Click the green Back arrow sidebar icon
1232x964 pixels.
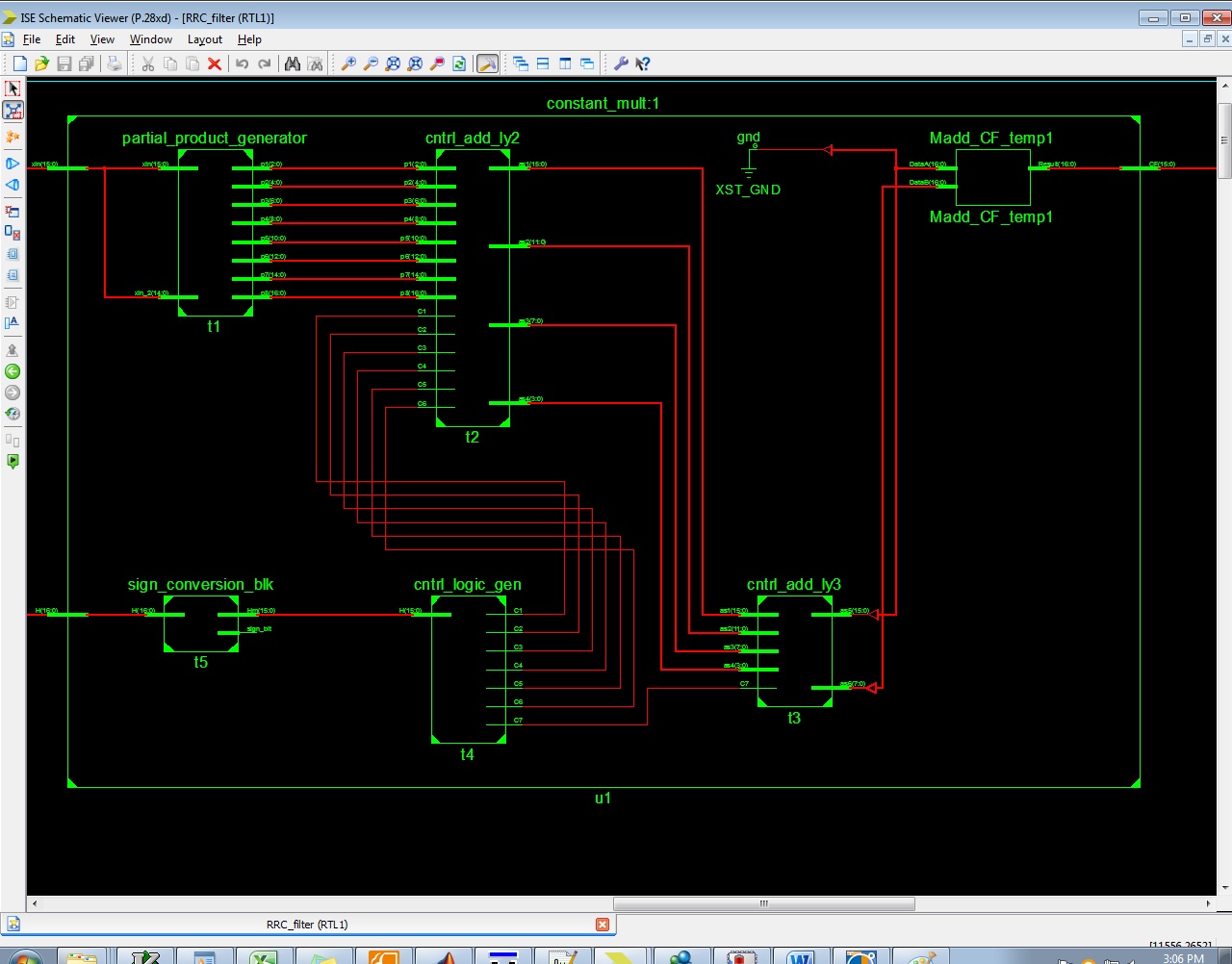(13, 371)
